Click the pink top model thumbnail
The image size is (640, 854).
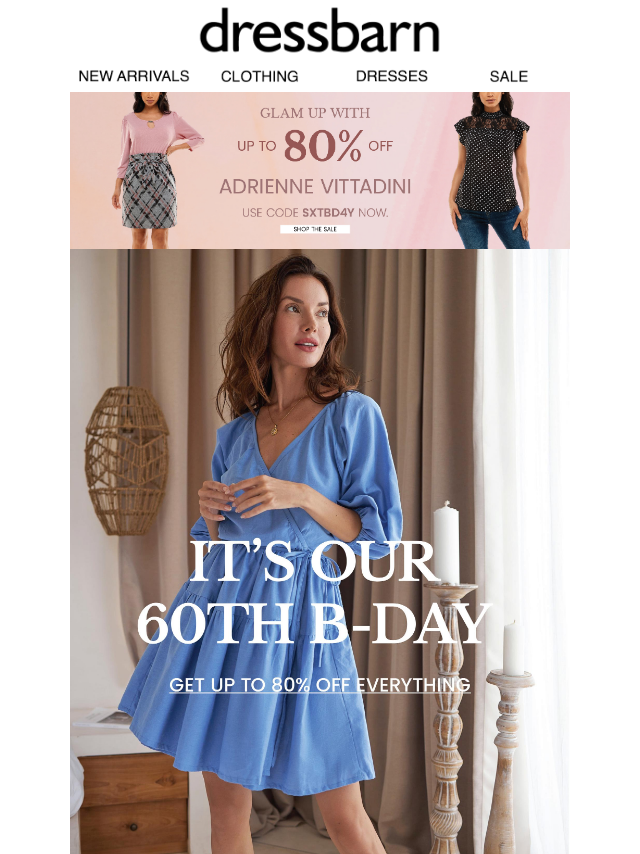point(154,170)
